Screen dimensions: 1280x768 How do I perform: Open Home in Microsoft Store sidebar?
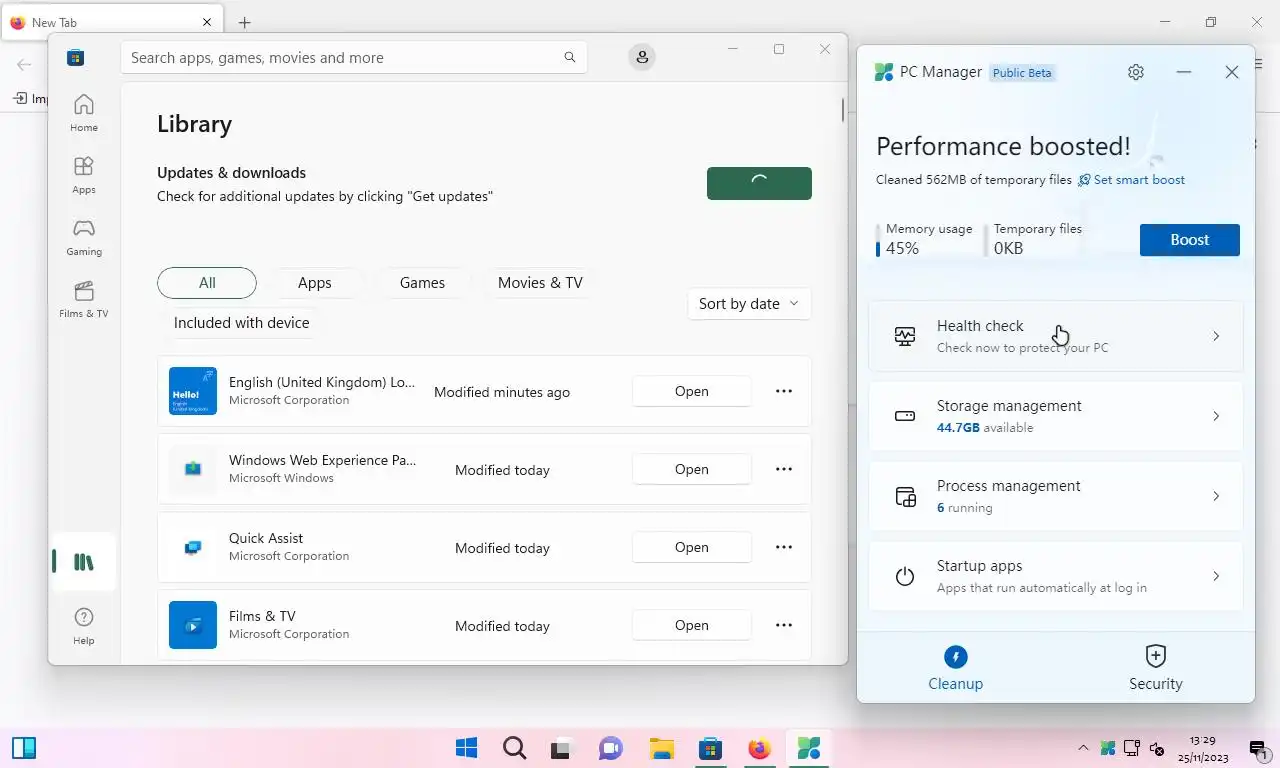click(84, 112)
